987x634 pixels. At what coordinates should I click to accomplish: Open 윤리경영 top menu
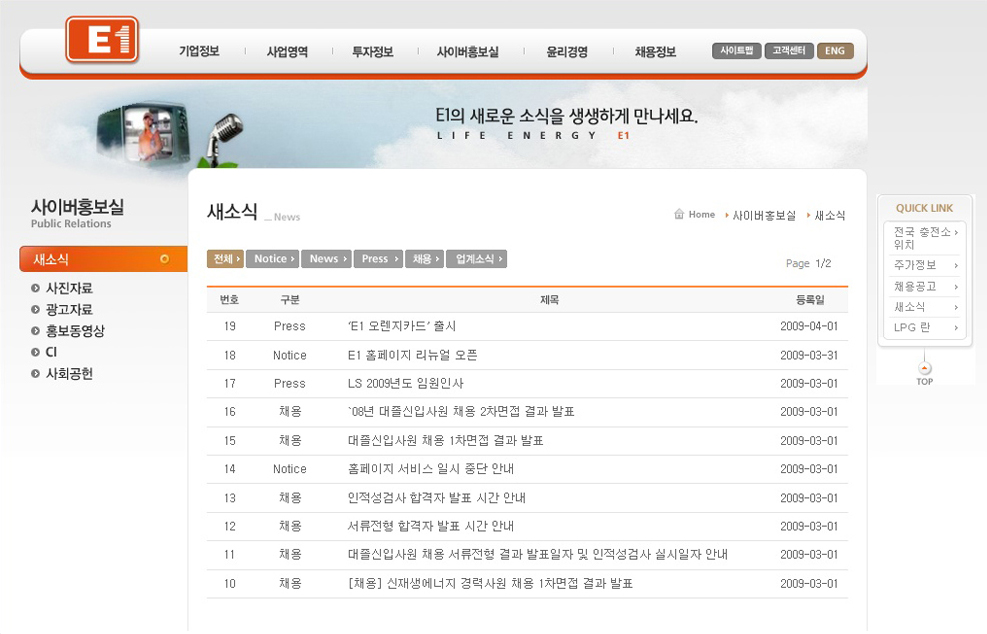click(x=567, y=52)
